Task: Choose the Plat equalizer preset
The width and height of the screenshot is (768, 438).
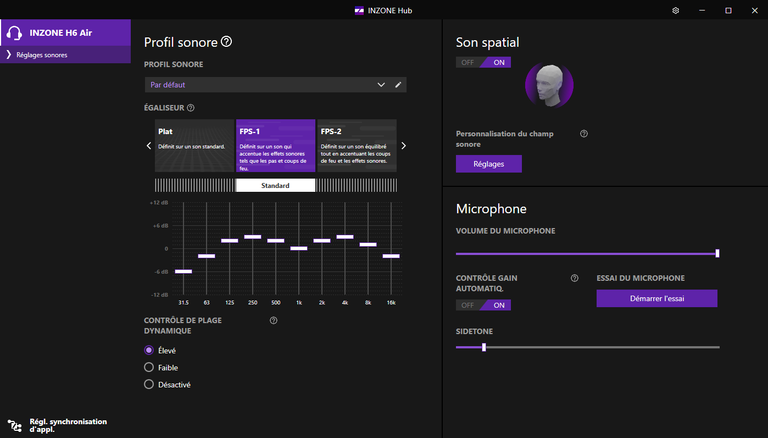Action: point(194,146)
